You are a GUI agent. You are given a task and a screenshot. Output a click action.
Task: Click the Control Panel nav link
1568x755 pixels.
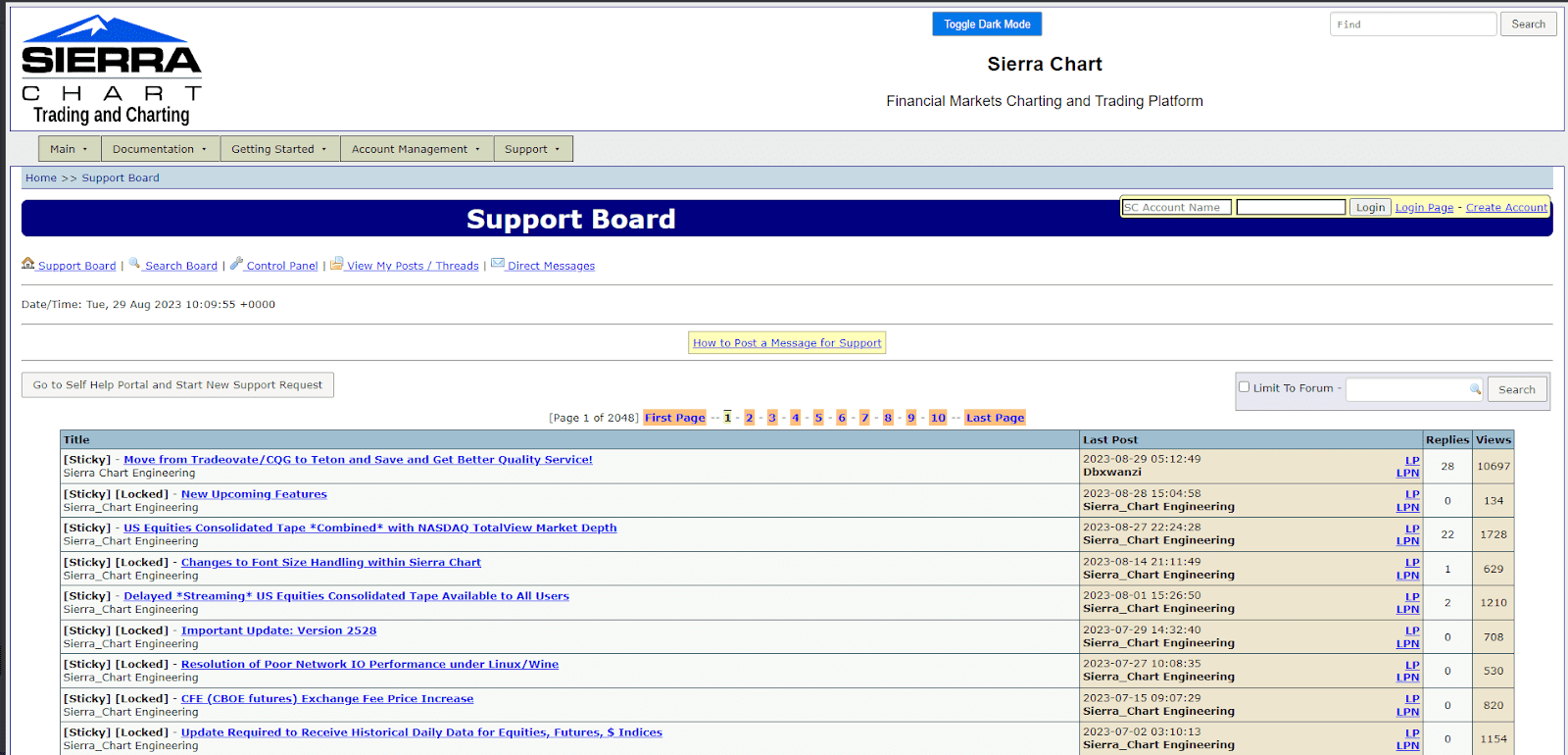pyautogui.click(x=282, y=266)
